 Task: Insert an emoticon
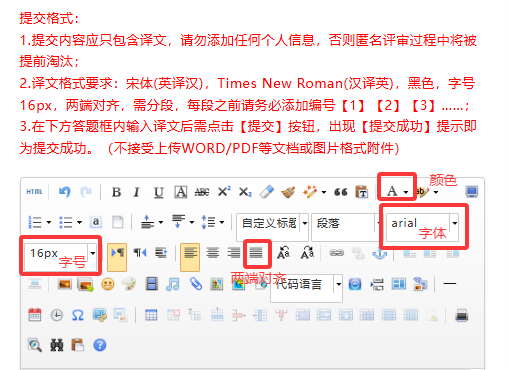(x=108, y=284)
